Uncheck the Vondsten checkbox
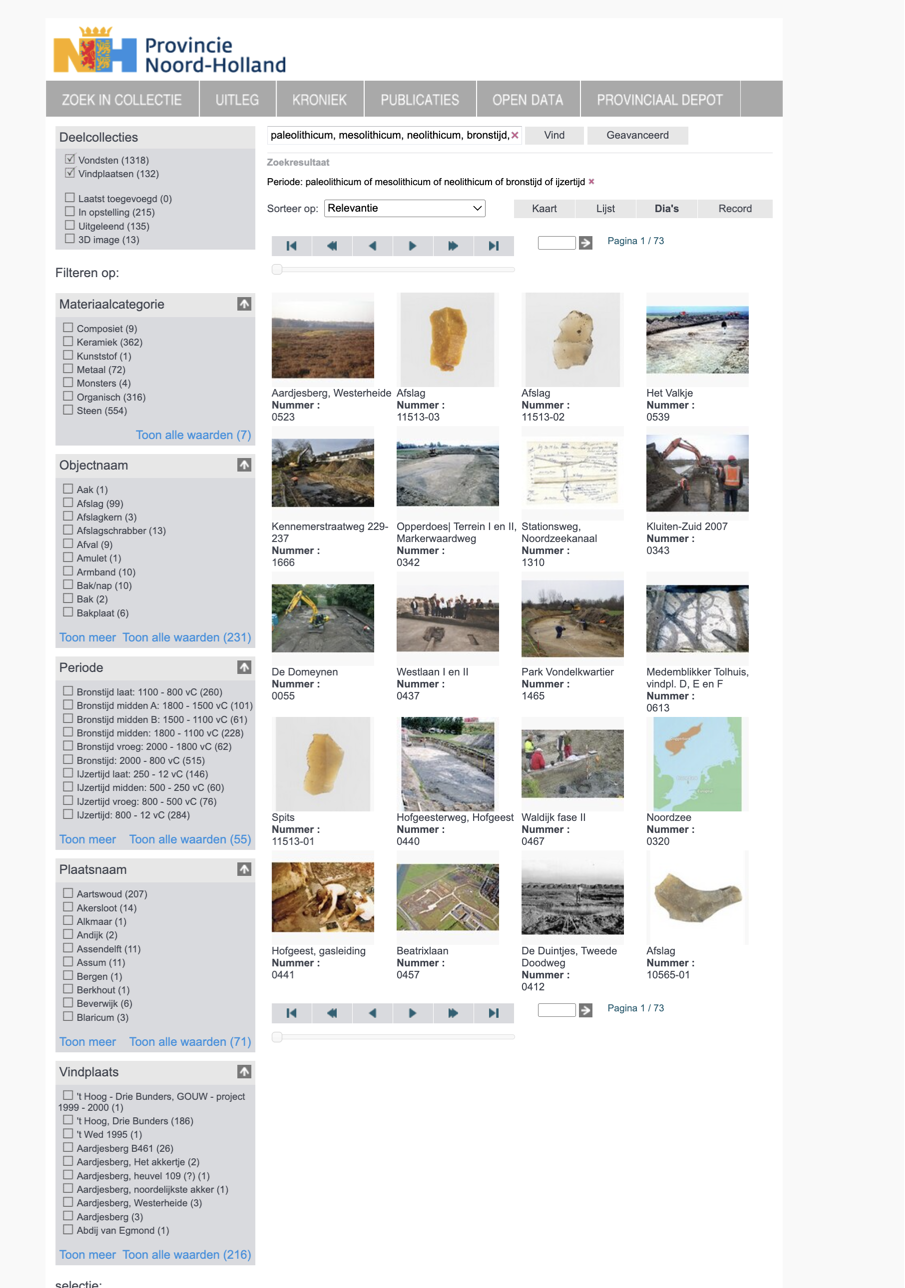This screenshot has width=905, height=1288. pos(70,160)
